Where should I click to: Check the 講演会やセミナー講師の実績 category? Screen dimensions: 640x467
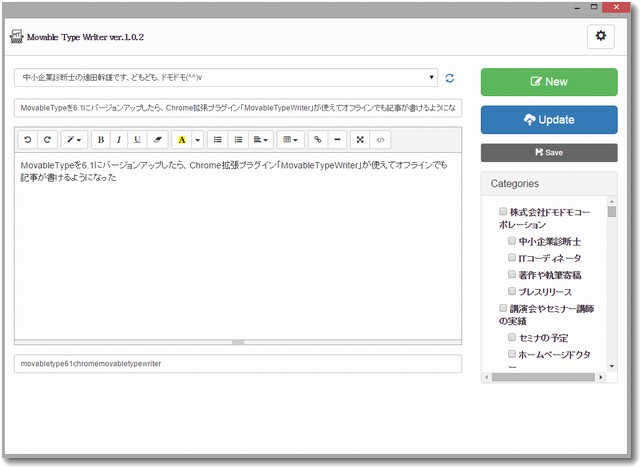(503, 307)
